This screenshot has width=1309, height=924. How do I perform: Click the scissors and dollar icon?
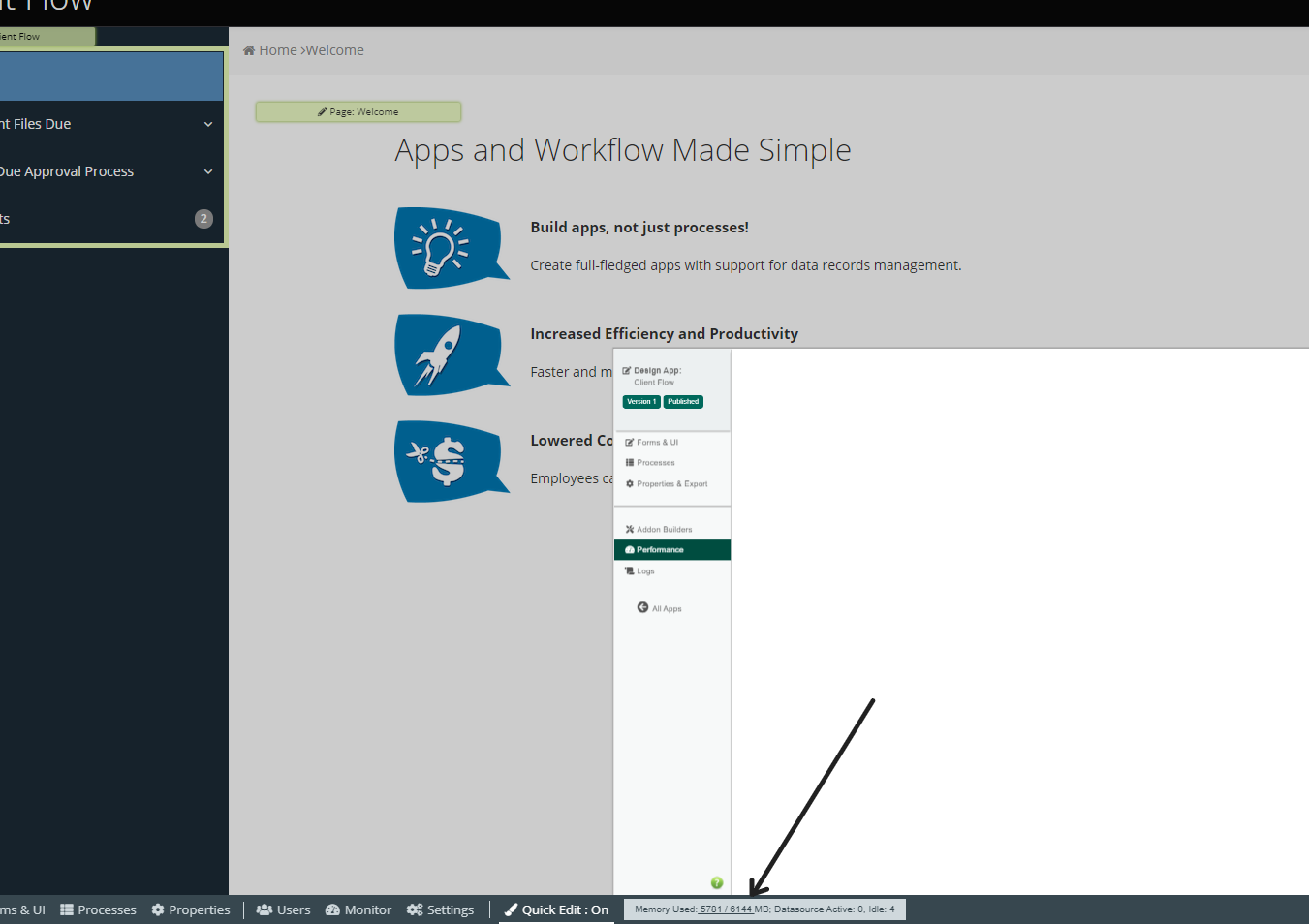451,461
